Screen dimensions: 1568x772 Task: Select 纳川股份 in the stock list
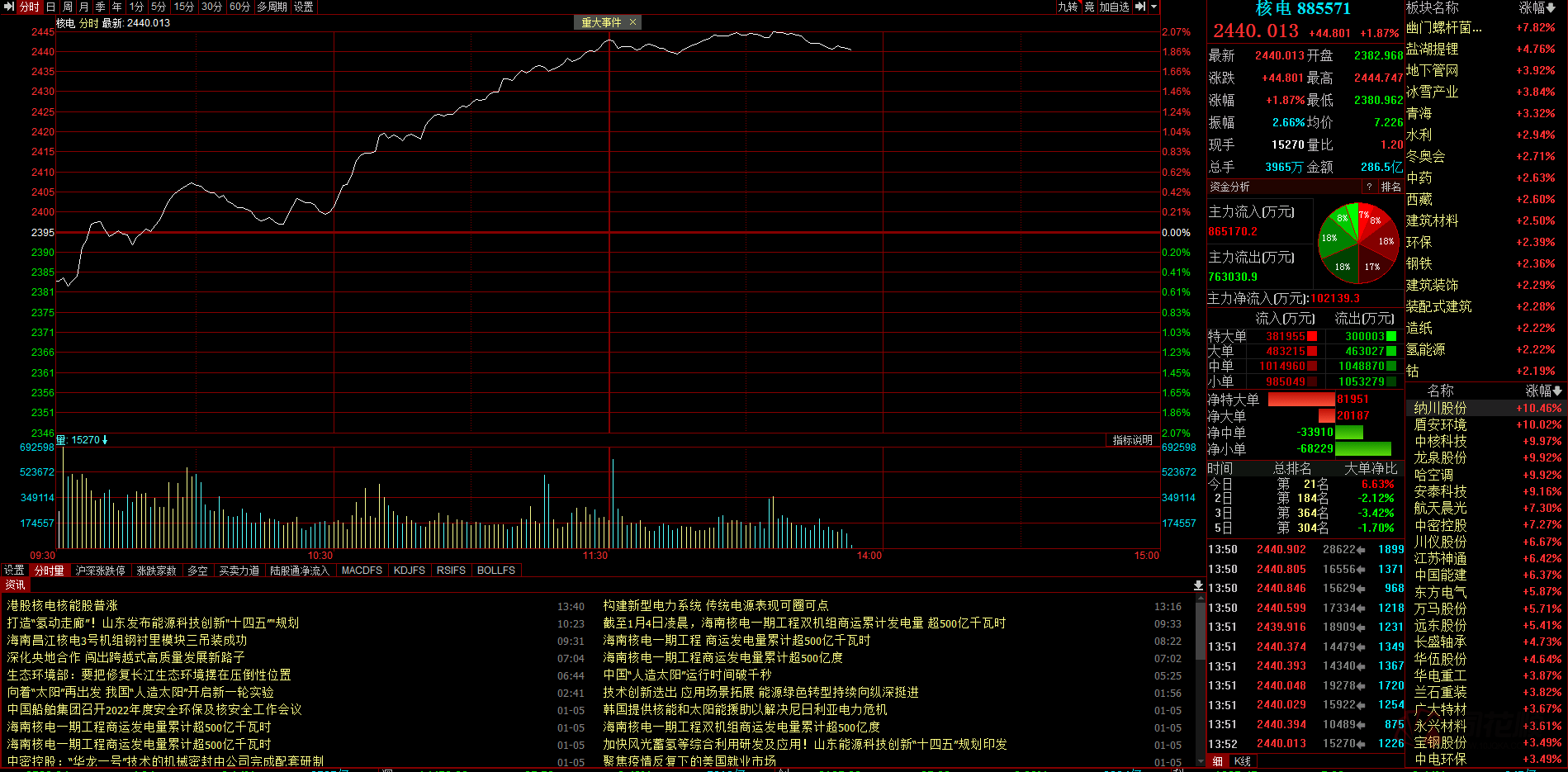(1440, 408)
